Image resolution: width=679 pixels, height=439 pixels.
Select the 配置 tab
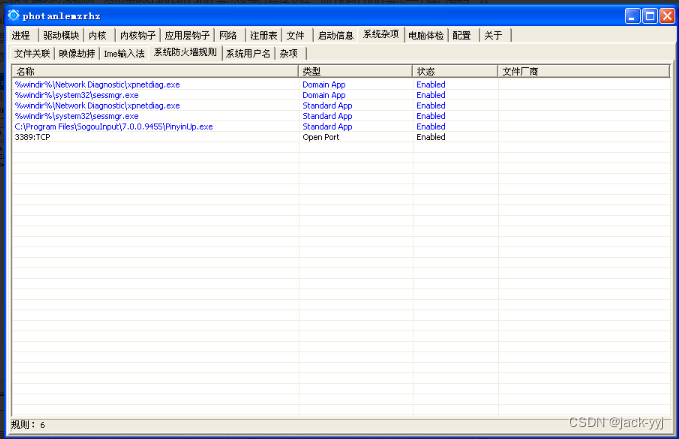click(x=462, y=35)
